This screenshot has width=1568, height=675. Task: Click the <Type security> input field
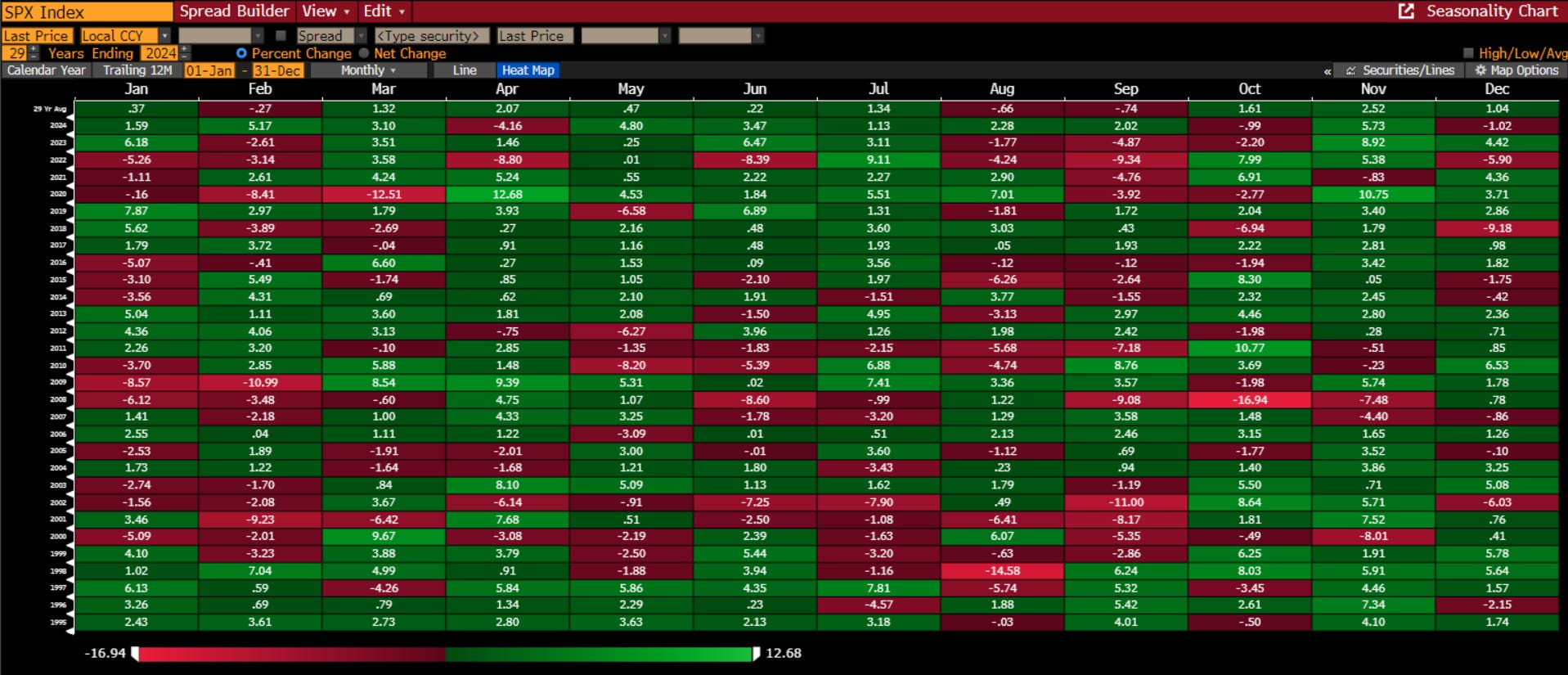[x=432, y=36]
